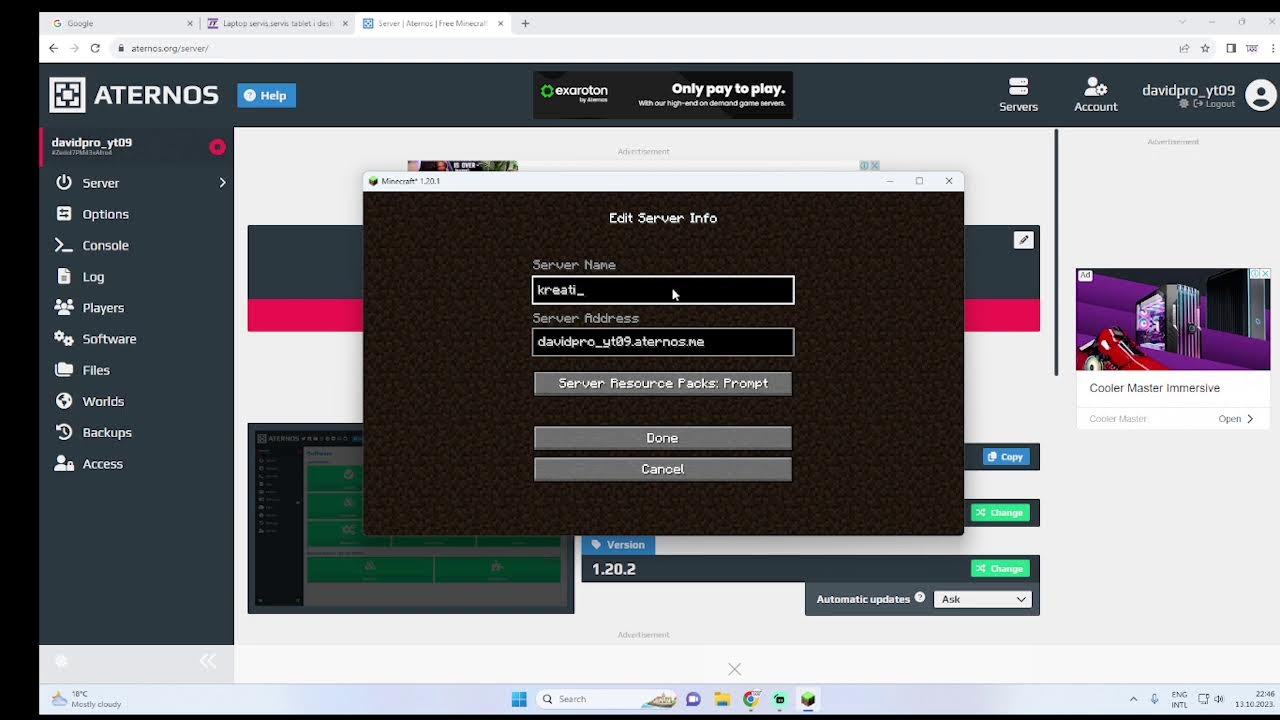Screen dimensions: 1280x720
Task: Open the weather widget Mostly cloudy
Action: tap(87, 699)
